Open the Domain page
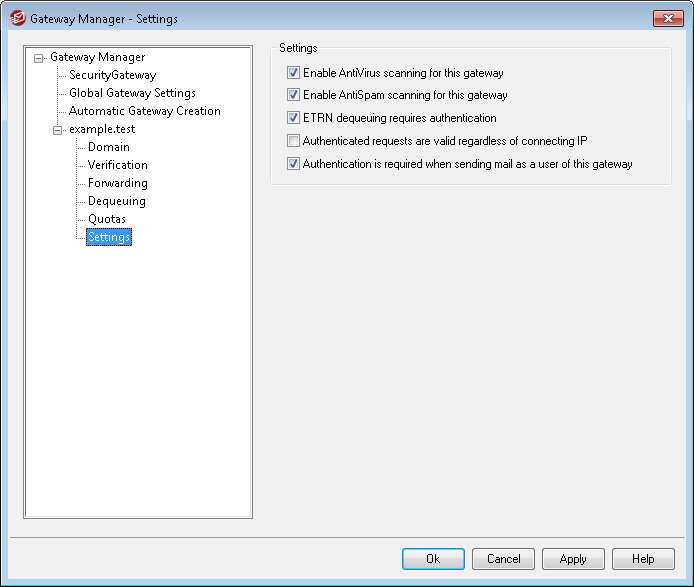The height and width of the screenshot is (587, 694). [108, 147]
